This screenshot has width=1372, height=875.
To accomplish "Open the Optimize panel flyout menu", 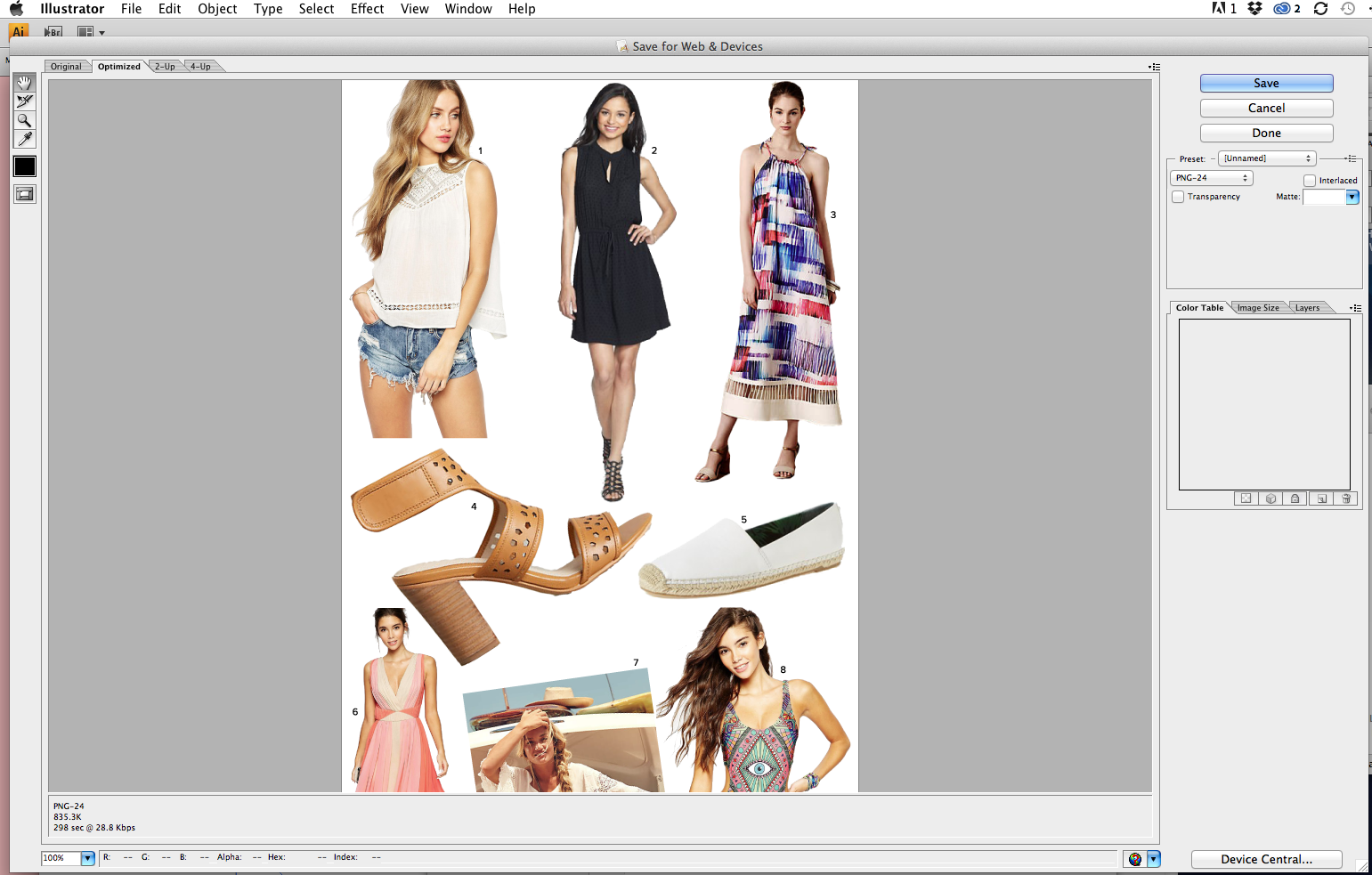I will click(1352, 158).
